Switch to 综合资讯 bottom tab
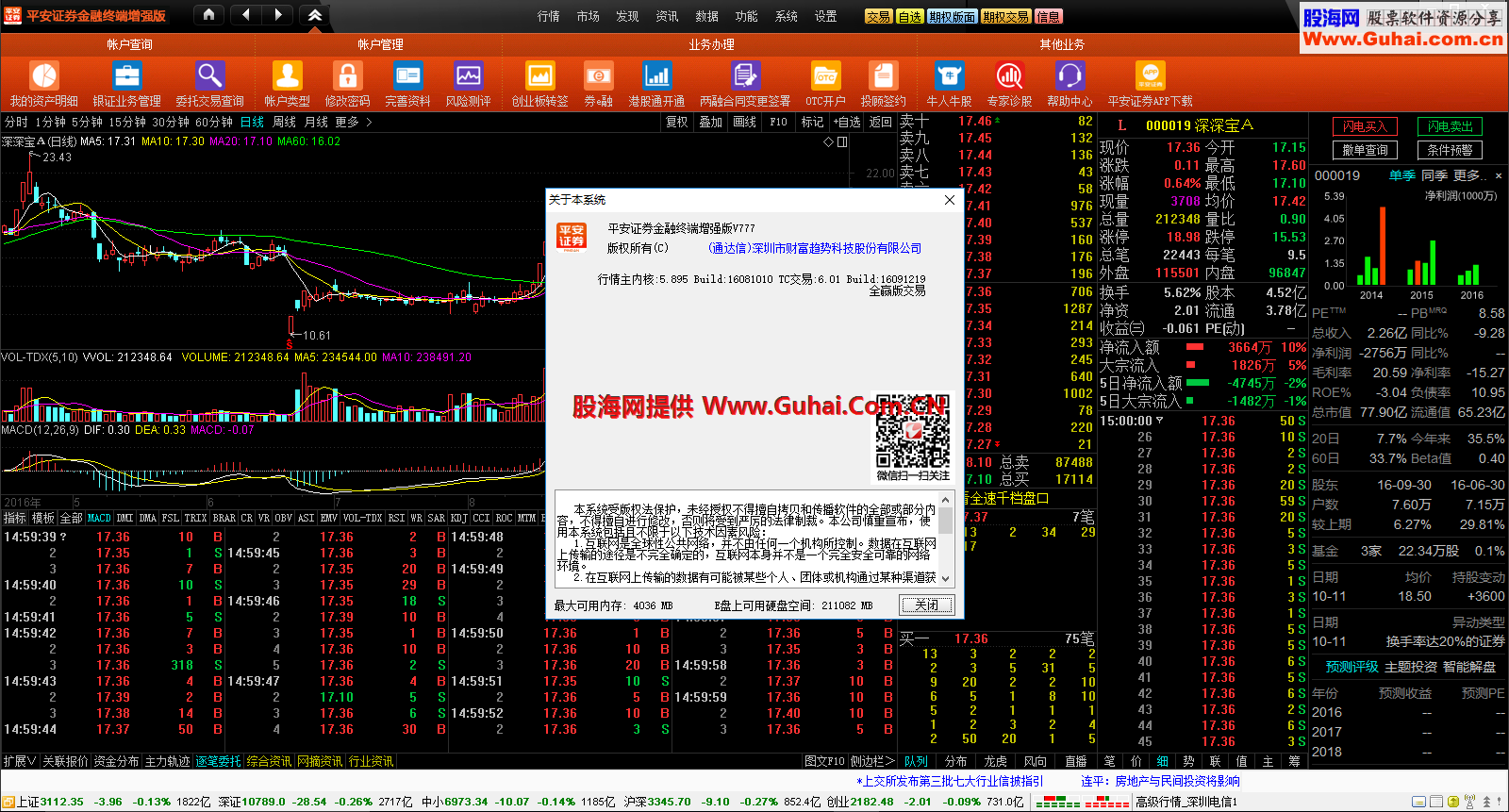This screenshot has height=812, width=1509. [x=269, y=761]
